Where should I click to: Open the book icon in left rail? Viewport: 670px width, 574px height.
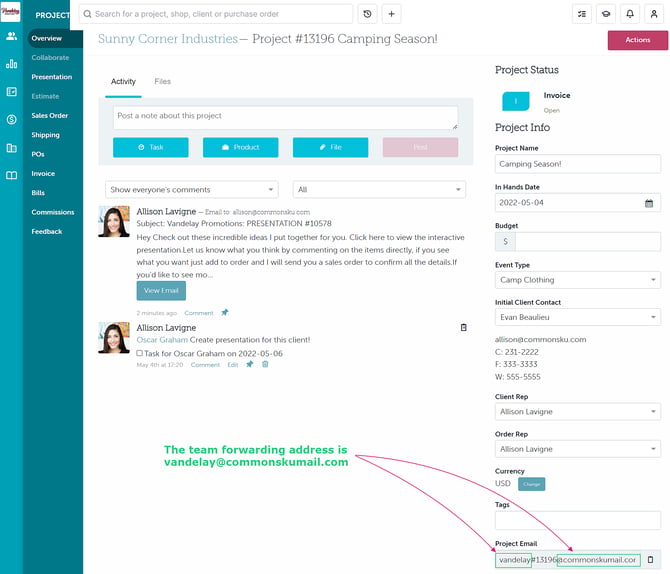(x=12, y=175)
